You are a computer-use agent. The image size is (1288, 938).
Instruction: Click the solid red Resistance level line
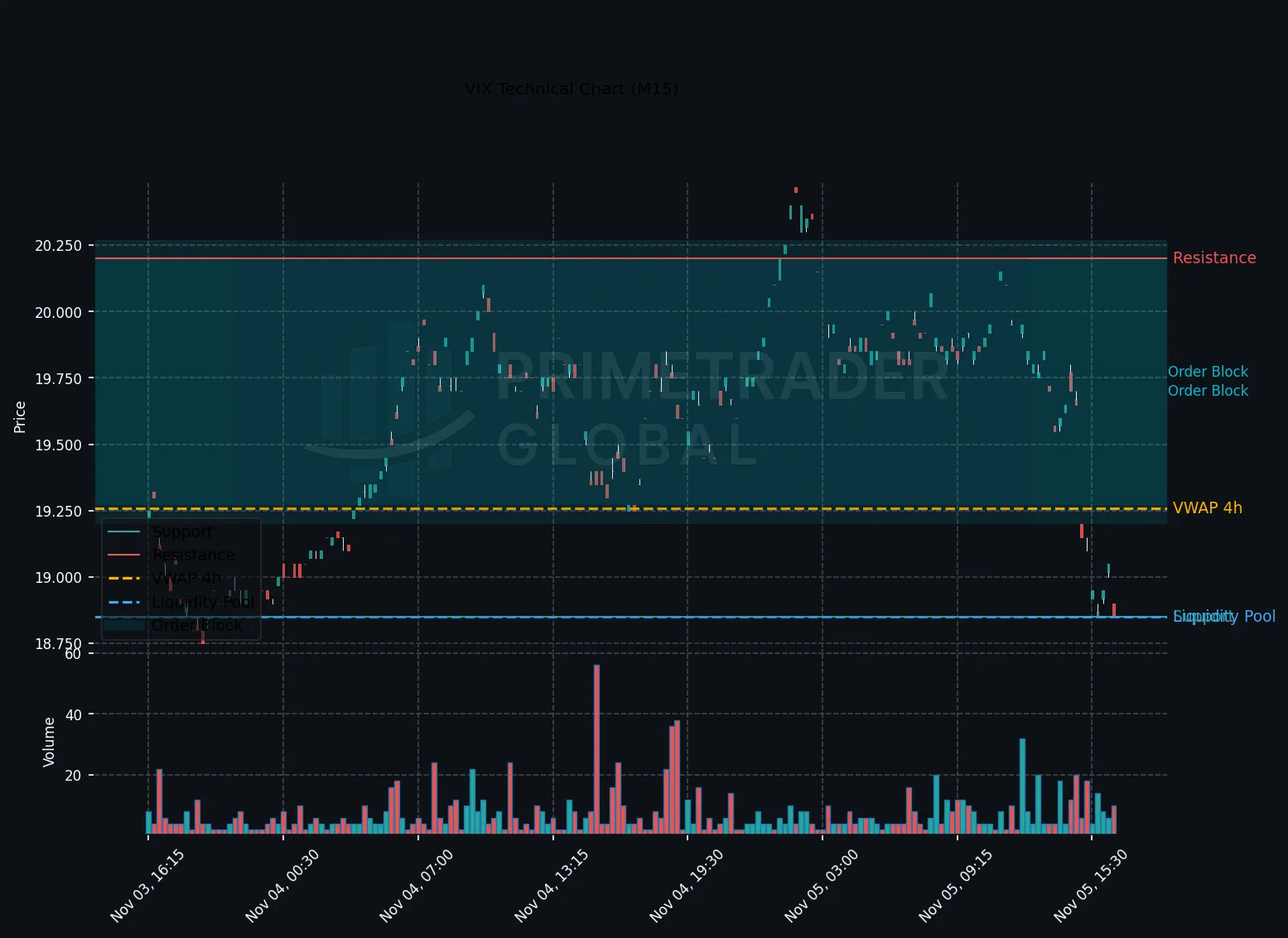pos(631,258)
